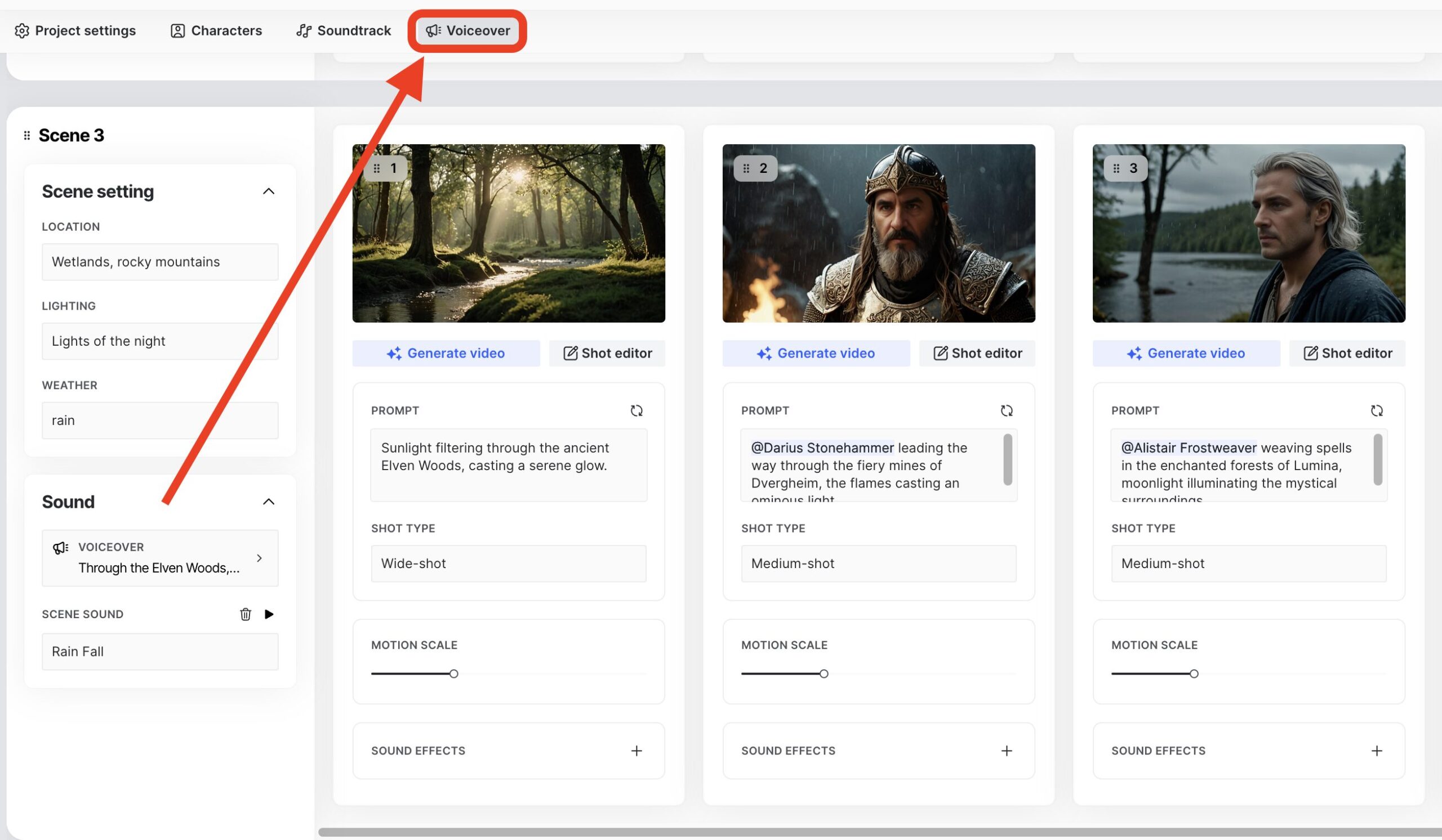The height and width of the screenshot is (840, 1442).
Task: Click the Soundtrack music note icon
Action: 304,30
